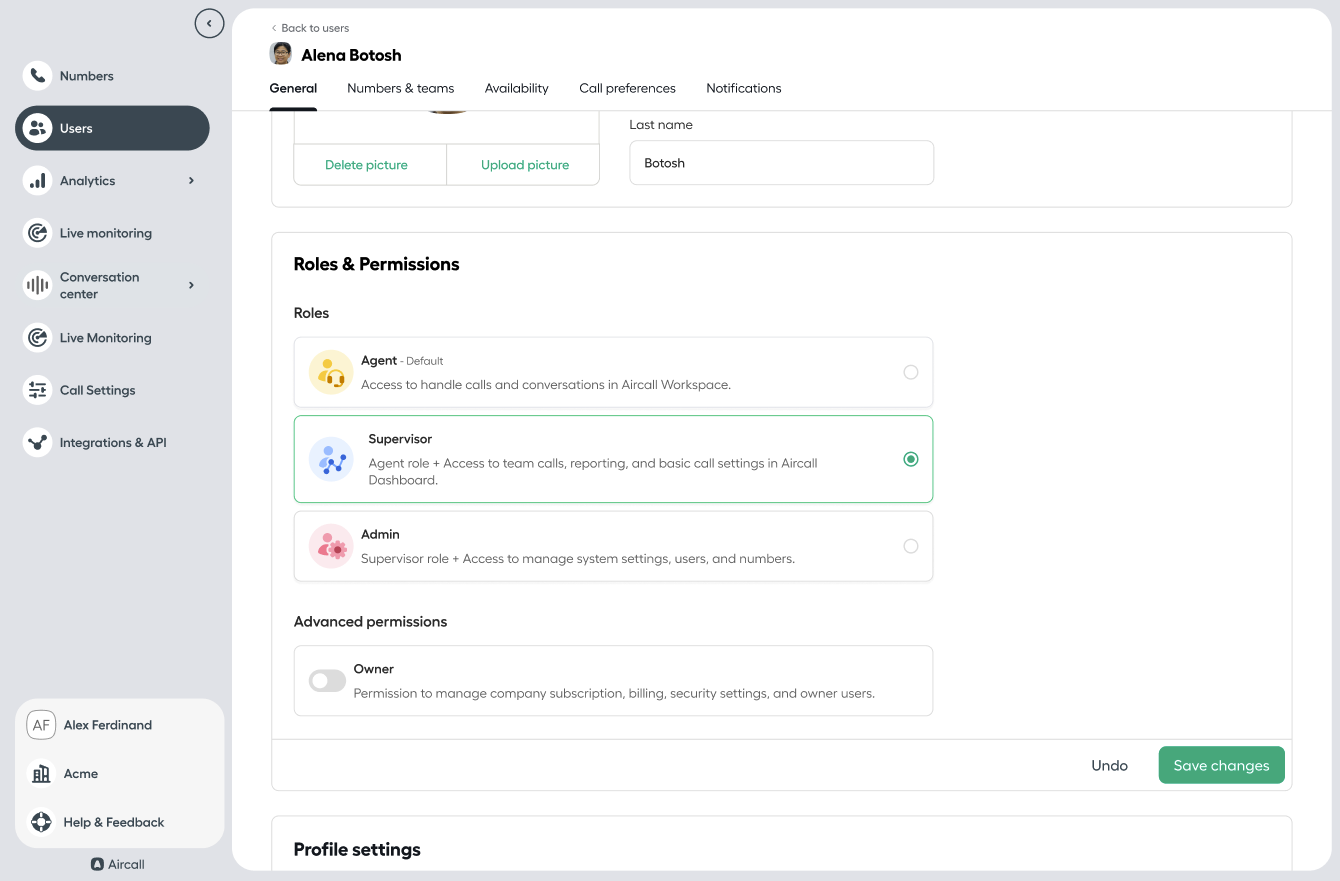Toggle the Owner permission switch

(x=327, y=681)
